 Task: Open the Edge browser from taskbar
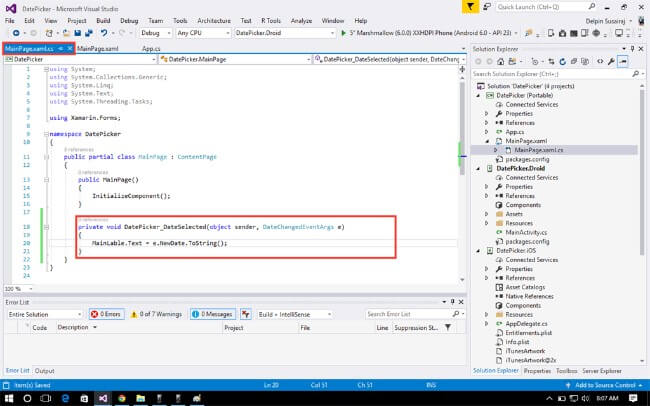65,399
